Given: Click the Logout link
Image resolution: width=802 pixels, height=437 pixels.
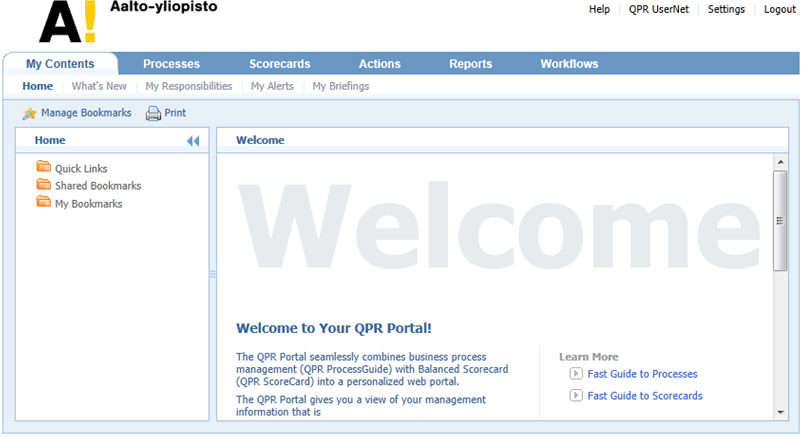Looking at the screenshot, I should click(x=780, y=9).
